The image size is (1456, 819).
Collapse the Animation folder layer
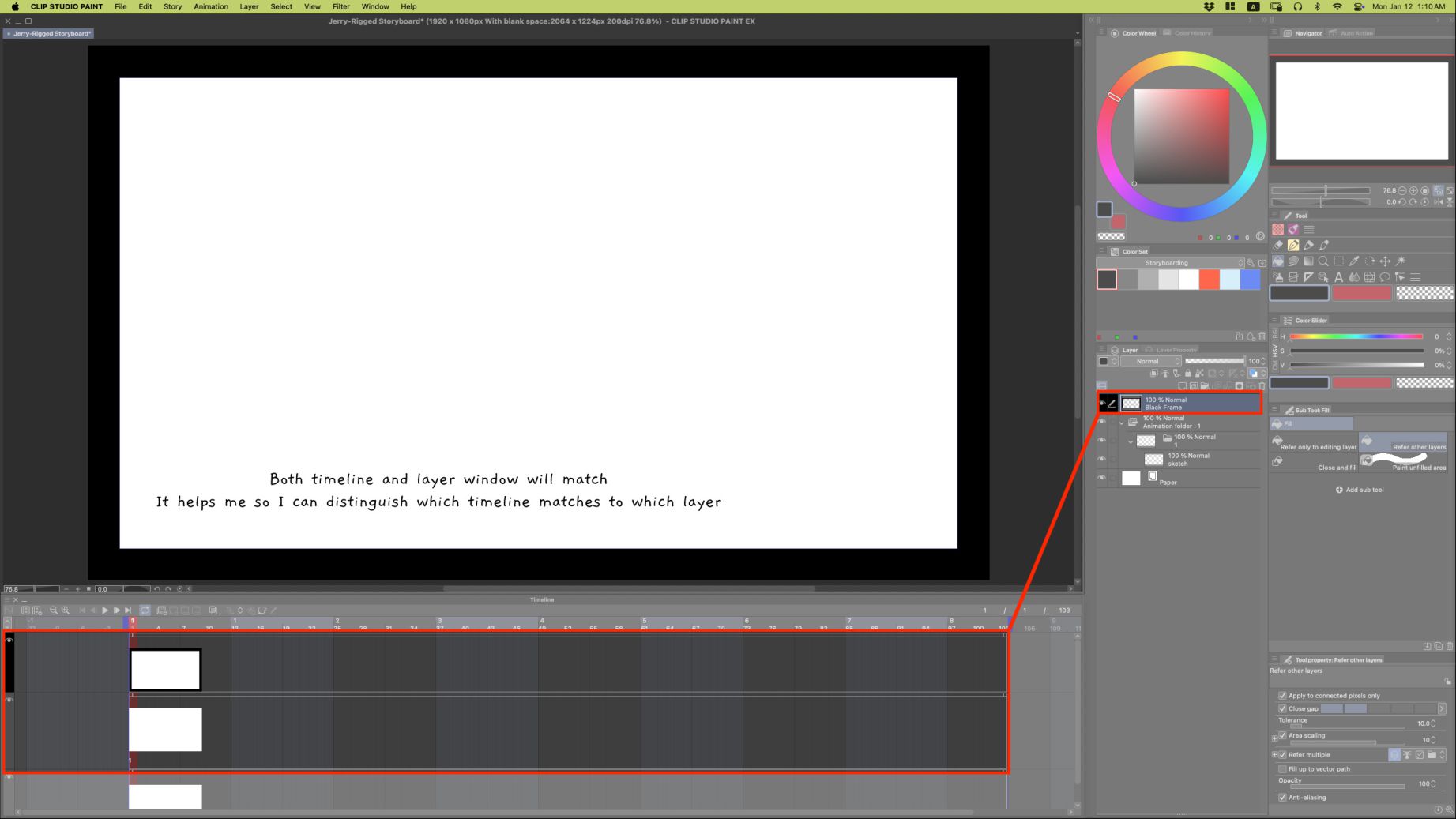(1121, 423)
